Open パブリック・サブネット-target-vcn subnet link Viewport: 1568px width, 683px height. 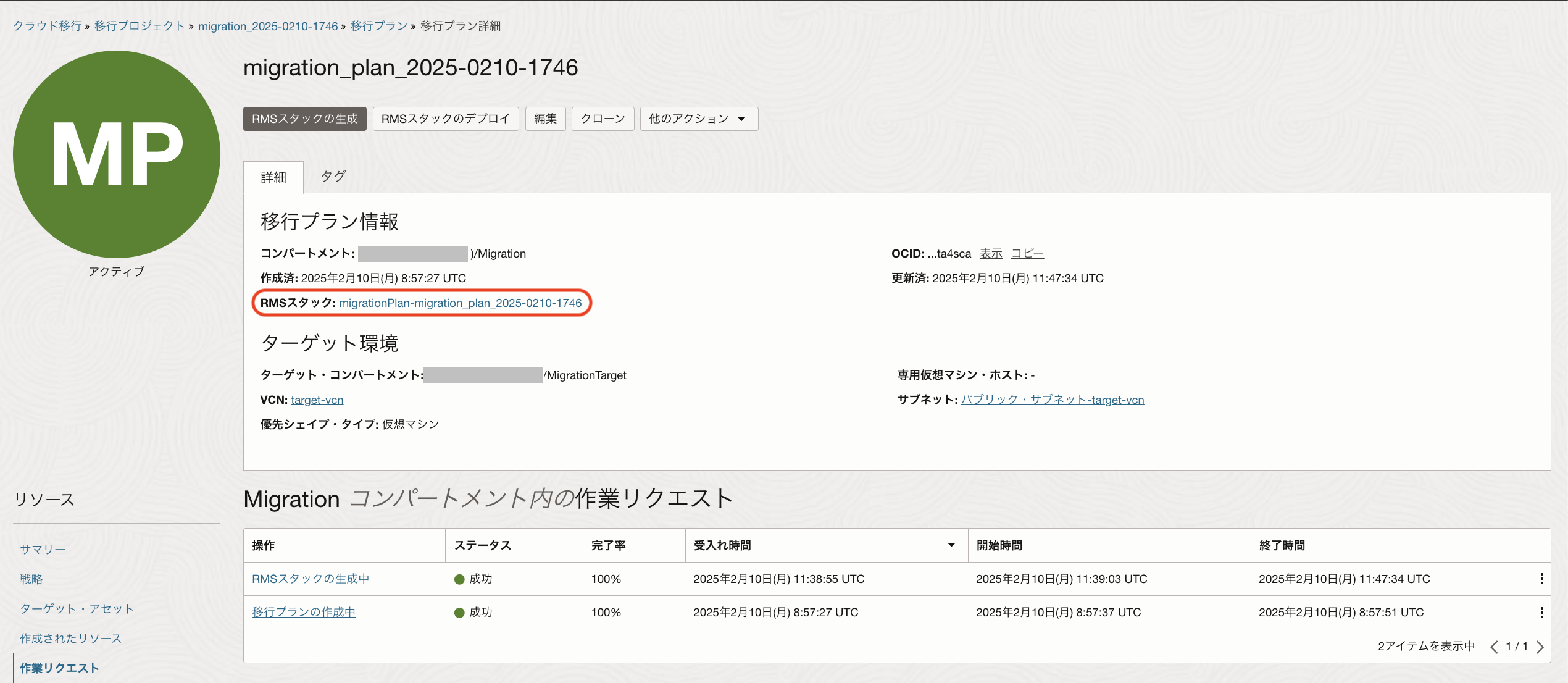click(1052, 400)
